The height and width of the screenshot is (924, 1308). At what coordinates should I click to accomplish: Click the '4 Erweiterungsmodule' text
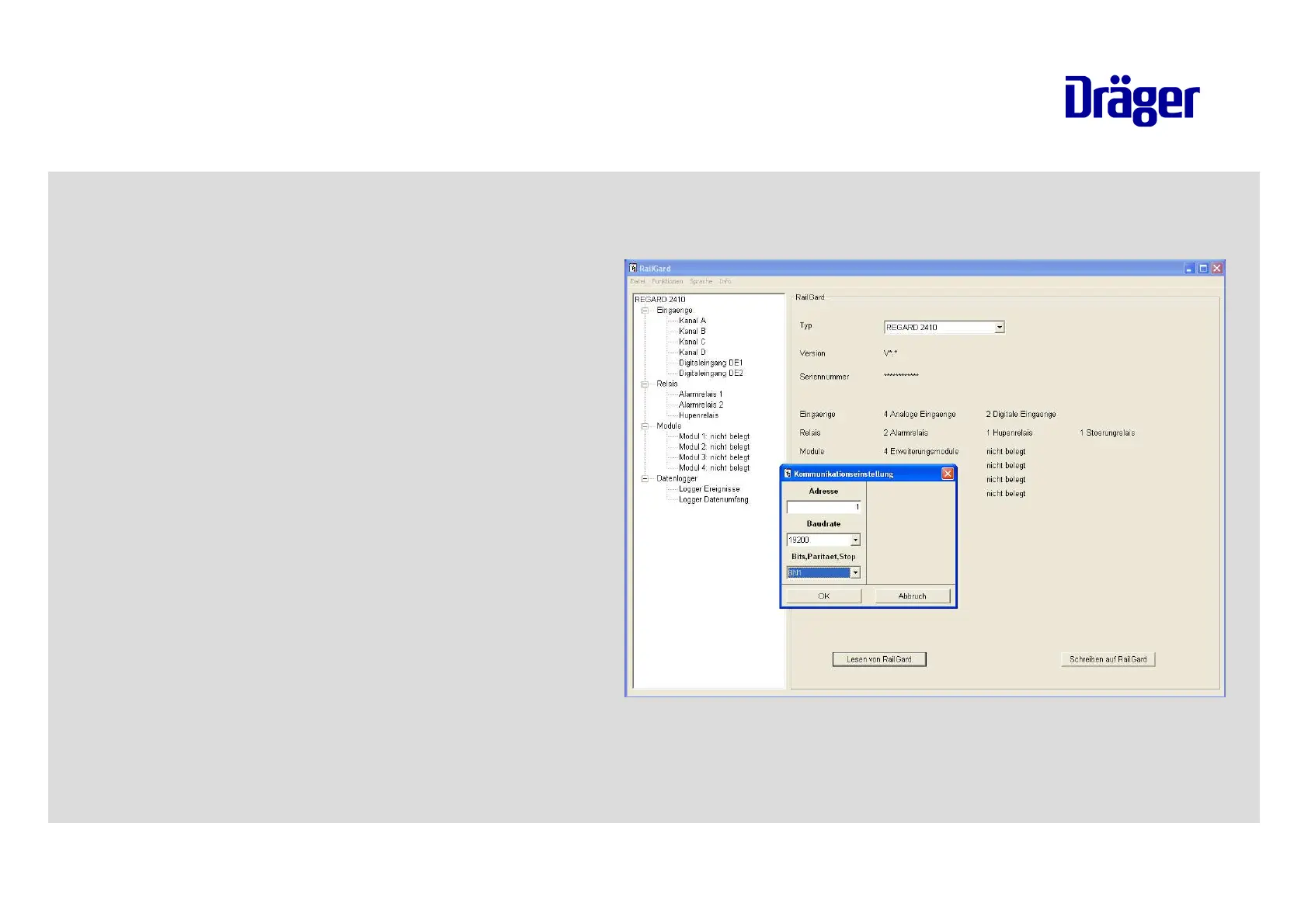920,452
